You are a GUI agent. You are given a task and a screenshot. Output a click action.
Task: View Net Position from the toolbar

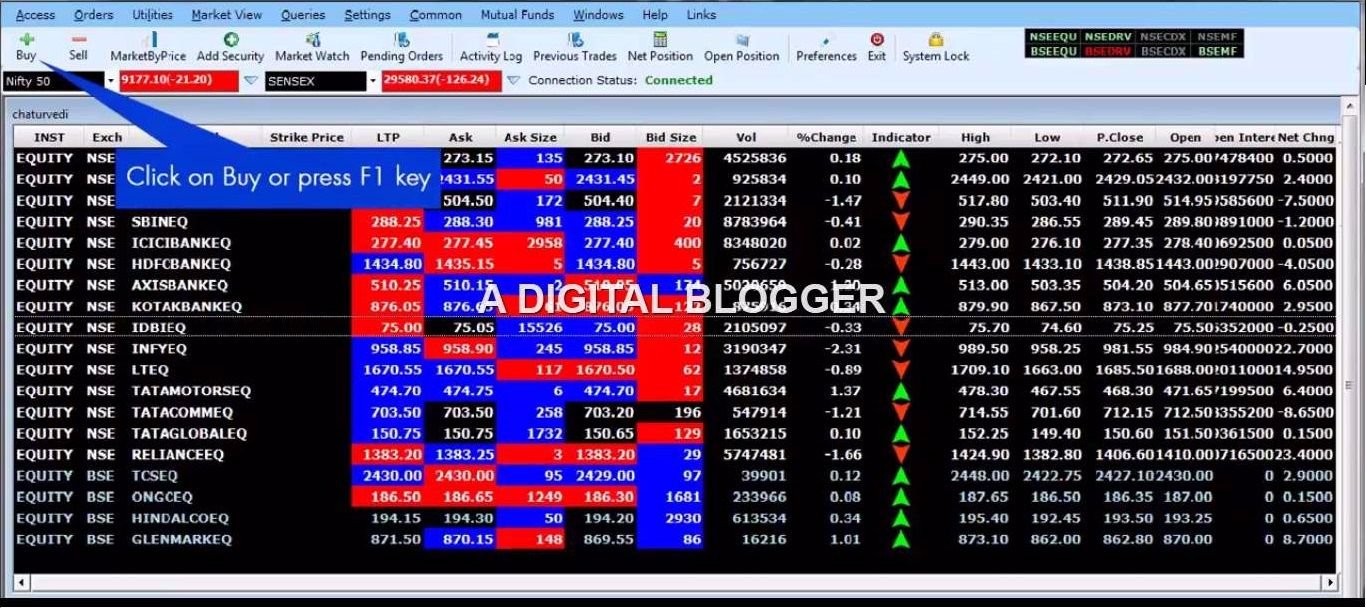(660, 47)
